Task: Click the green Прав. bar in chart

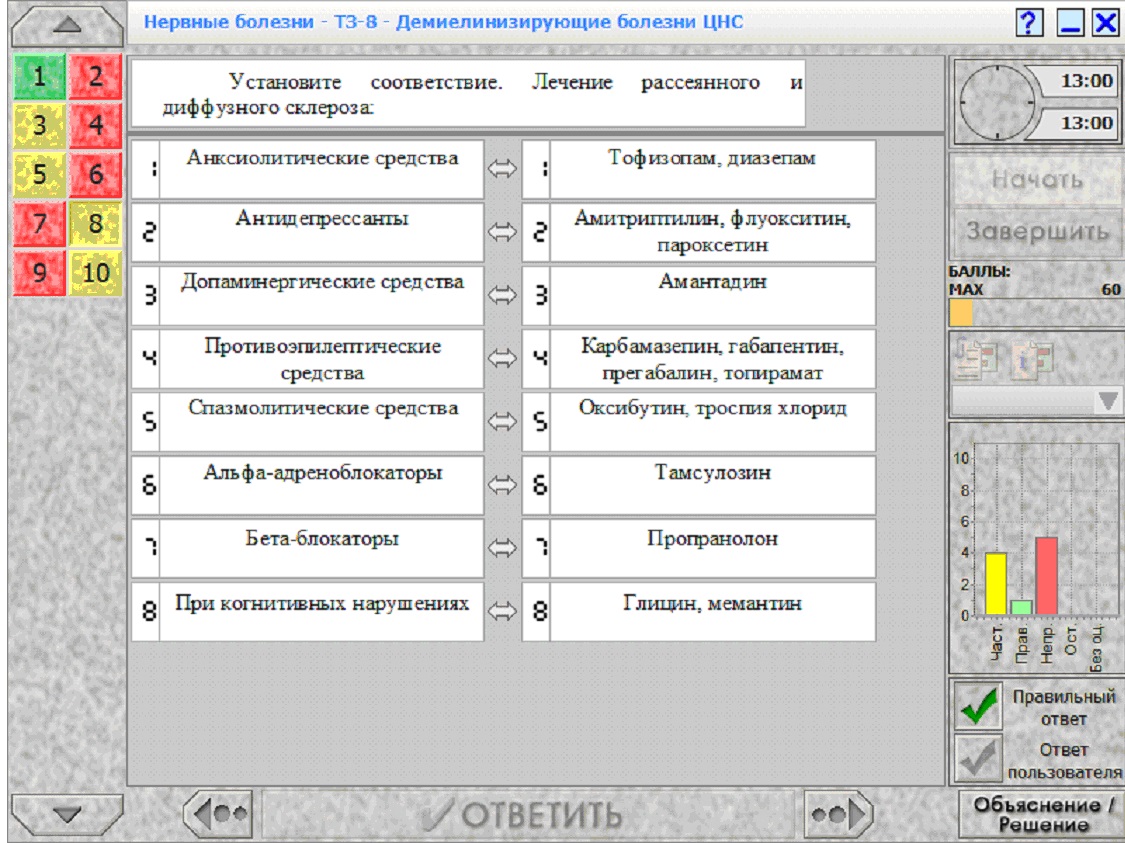Action: [x=1021, y=607]
